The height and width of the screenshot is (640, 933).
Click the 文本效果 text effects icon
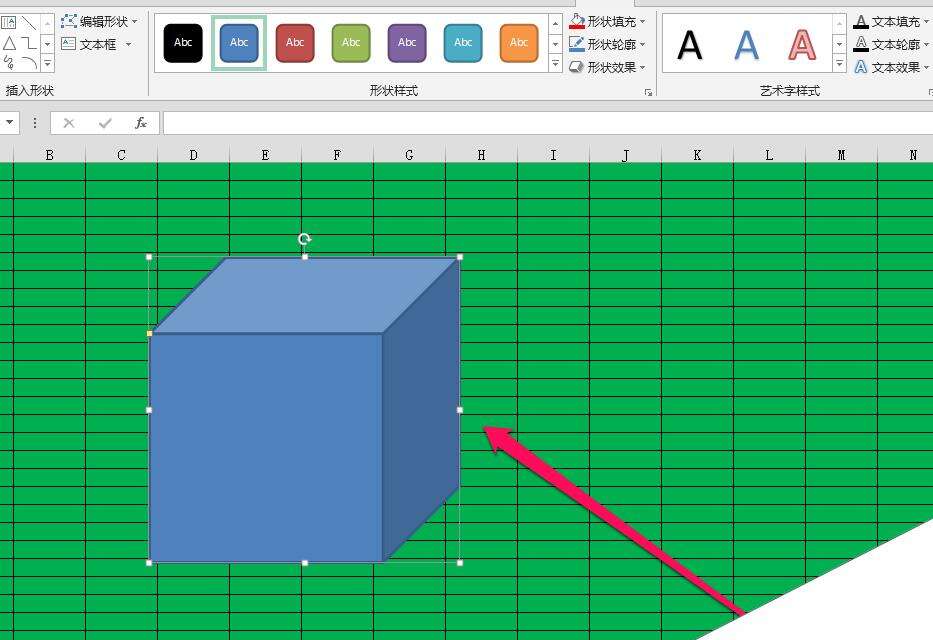860,67
